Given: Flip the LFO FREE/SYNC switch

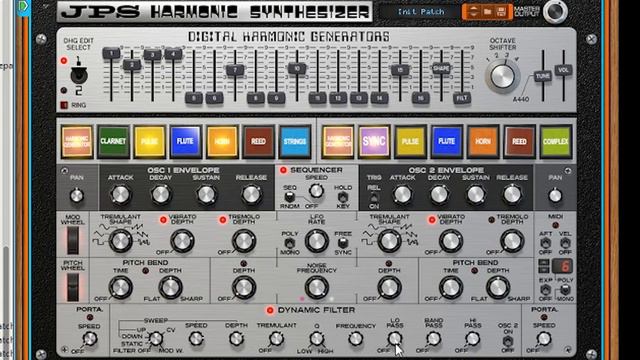Looking at the screenshot, I should pos(343,243).
